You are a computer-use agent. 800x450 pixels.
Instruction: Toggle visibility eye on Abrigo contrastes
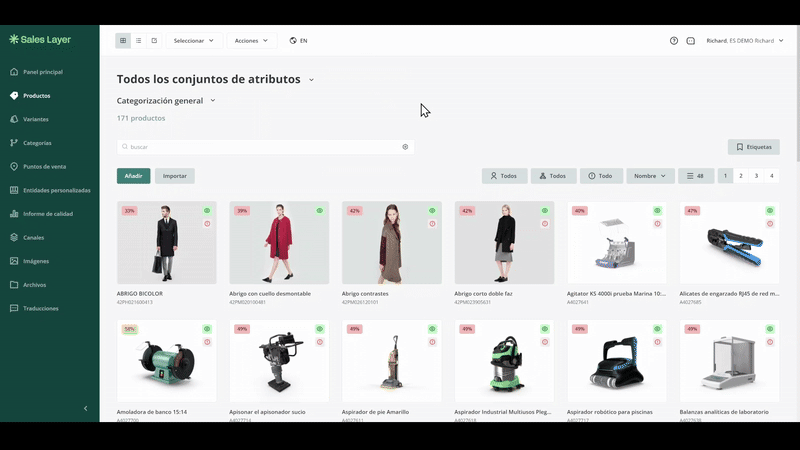[432, 211]
